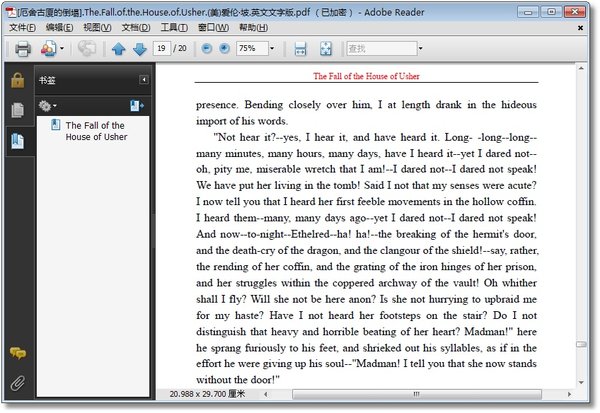Click the vertical scrollbar thumb
The width and height of the screenshot is (600, 413).
581,344
